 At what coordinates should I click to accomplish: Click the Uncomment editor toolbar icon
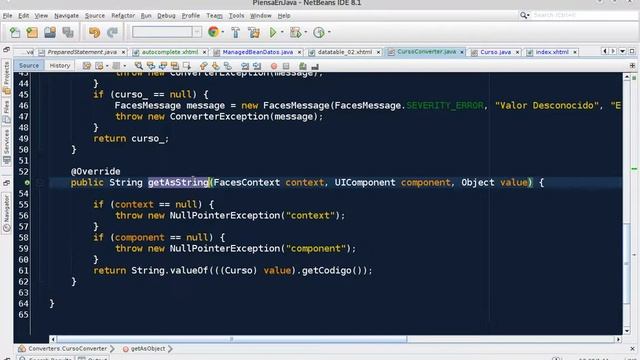point(315,66)
